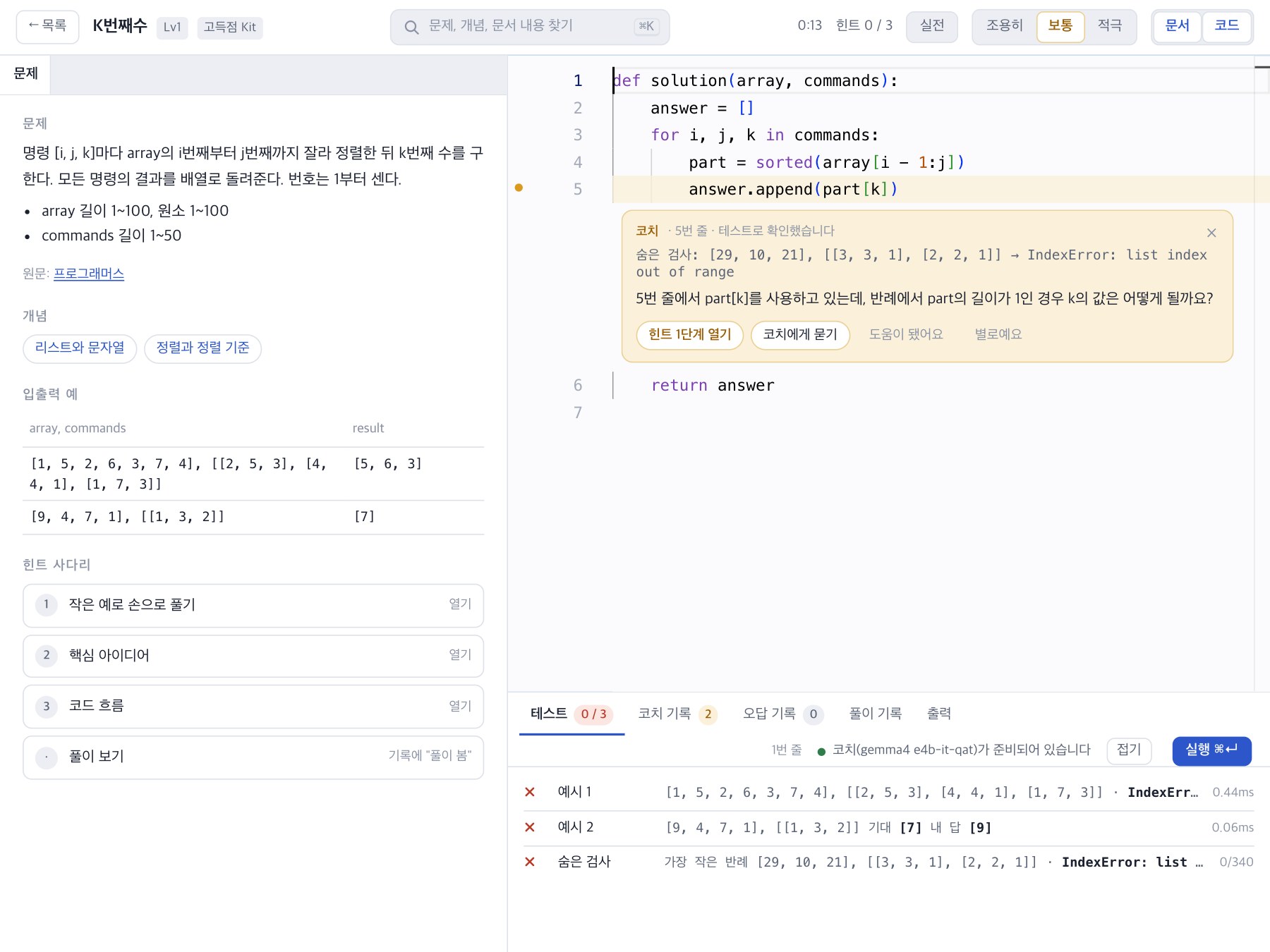This screenshot has width=1270, height=952.
Task: Toggle the 문서 panel view
Action: point(1177,27)
